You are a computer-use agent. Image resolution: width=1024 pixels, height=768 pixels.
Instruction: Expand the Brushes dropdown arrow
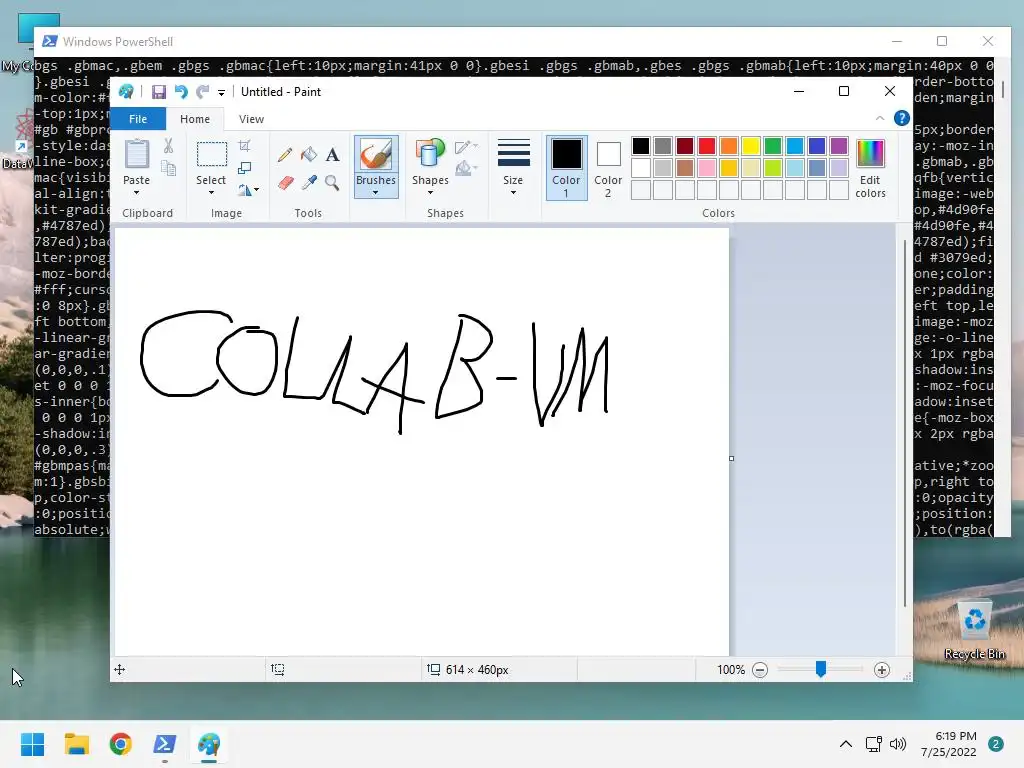coord(376,193)
